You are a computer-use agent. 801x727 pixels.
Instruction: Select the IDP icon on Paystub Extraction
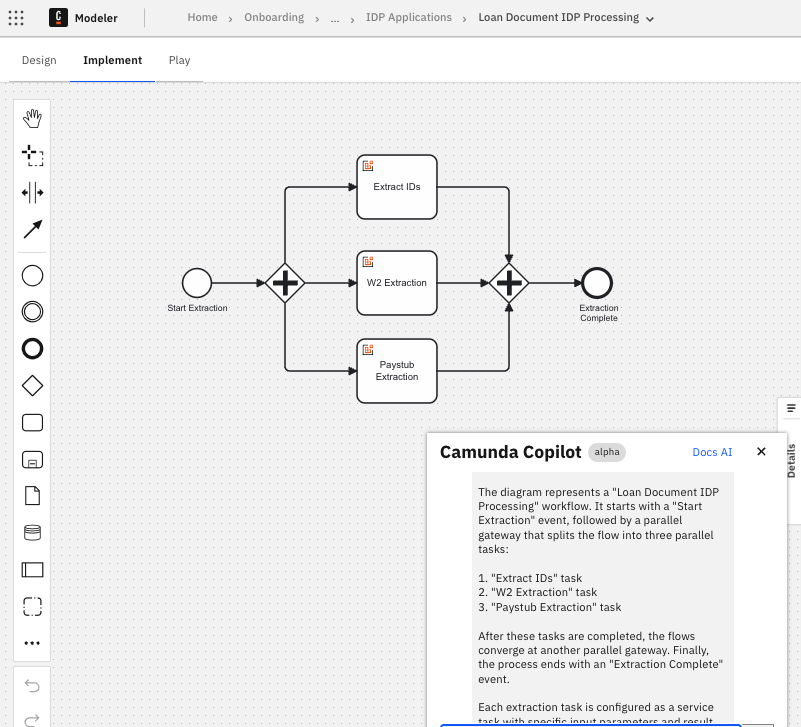pyautogui.click(x=368, y=349)
